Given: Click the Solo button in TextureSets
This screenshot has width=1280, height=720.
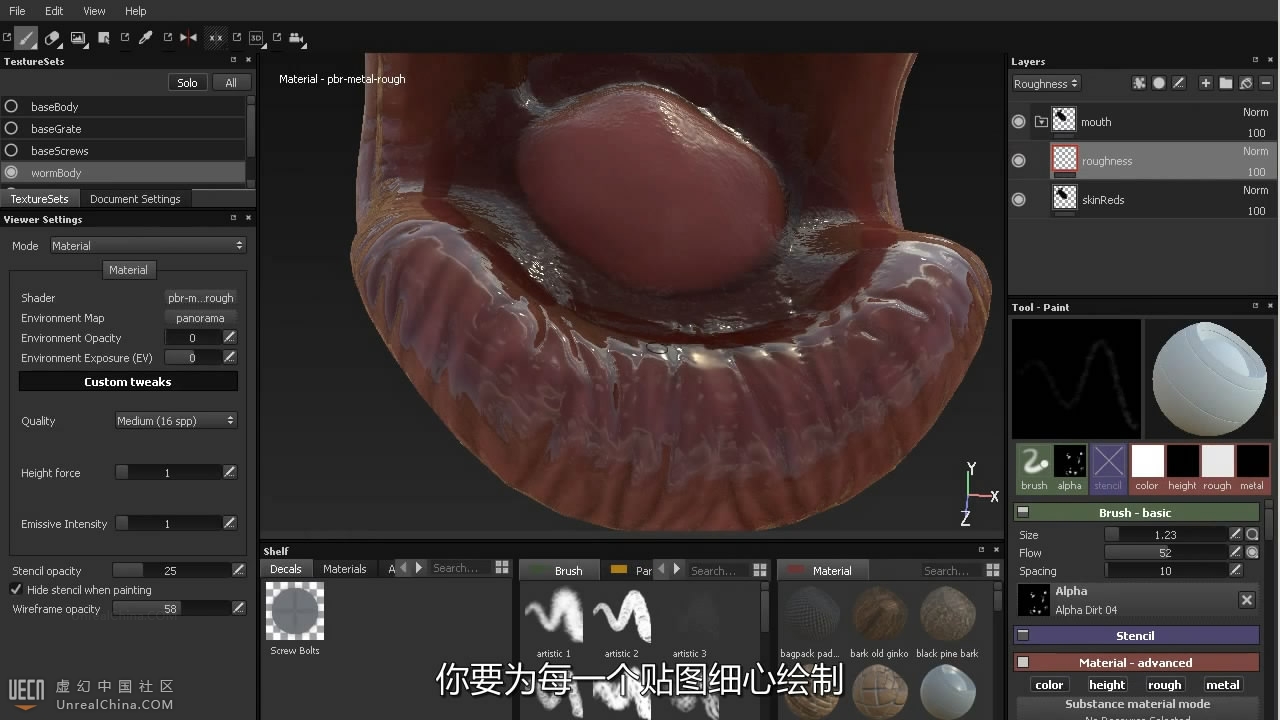Looking at the screenshot, I should 188,83.
